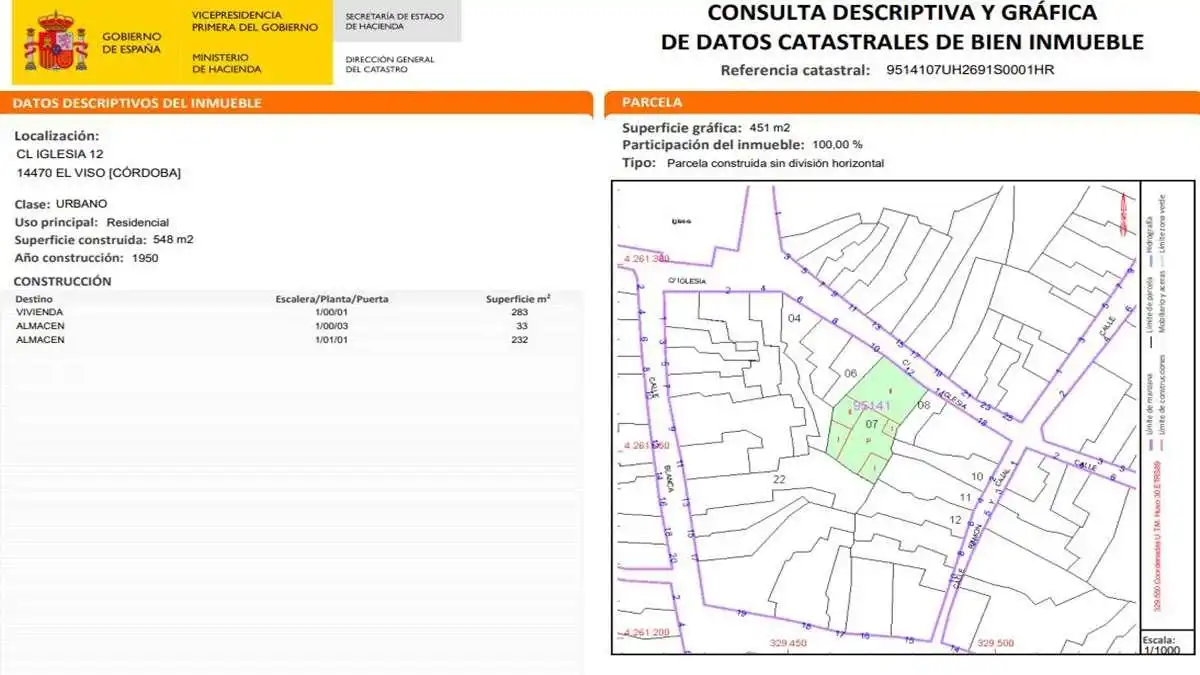Image resolution: width=1200 pixels, height=675 pixels.
Task: Click the orange 'PARCELA' section header
Action: pos(652,103)
